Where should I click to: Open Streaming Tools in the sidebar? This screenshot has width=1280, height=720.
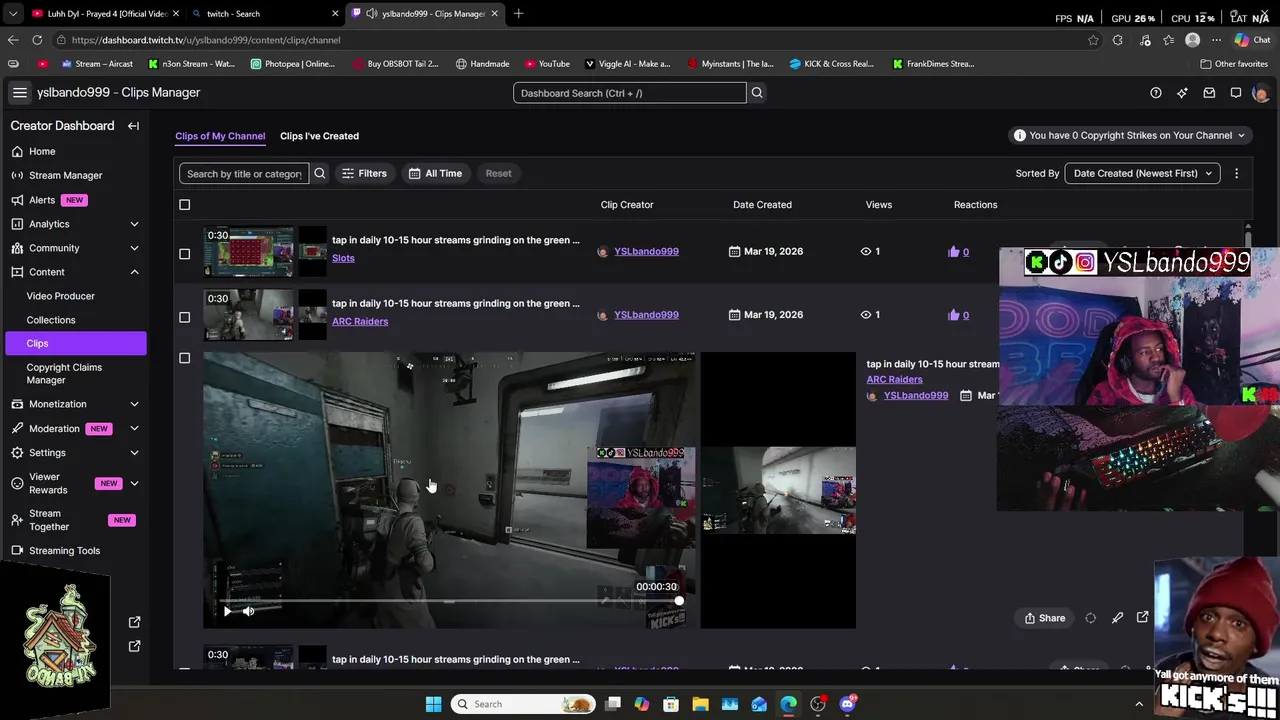tap(64, 550)
